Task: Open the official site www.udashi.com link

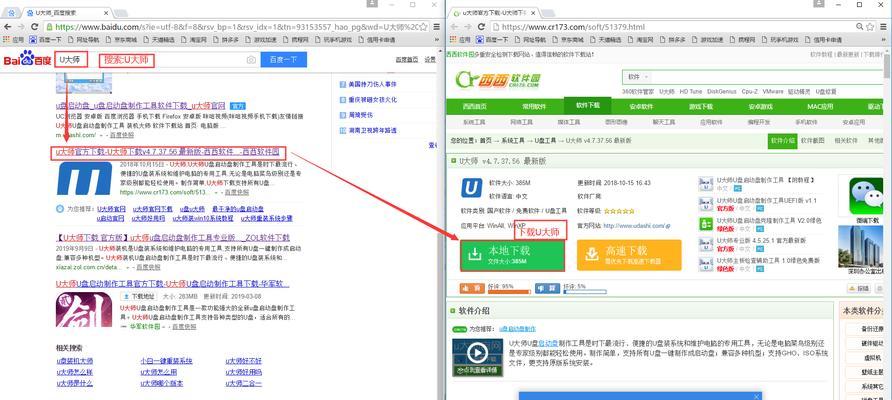Action: tap(634, 226)
